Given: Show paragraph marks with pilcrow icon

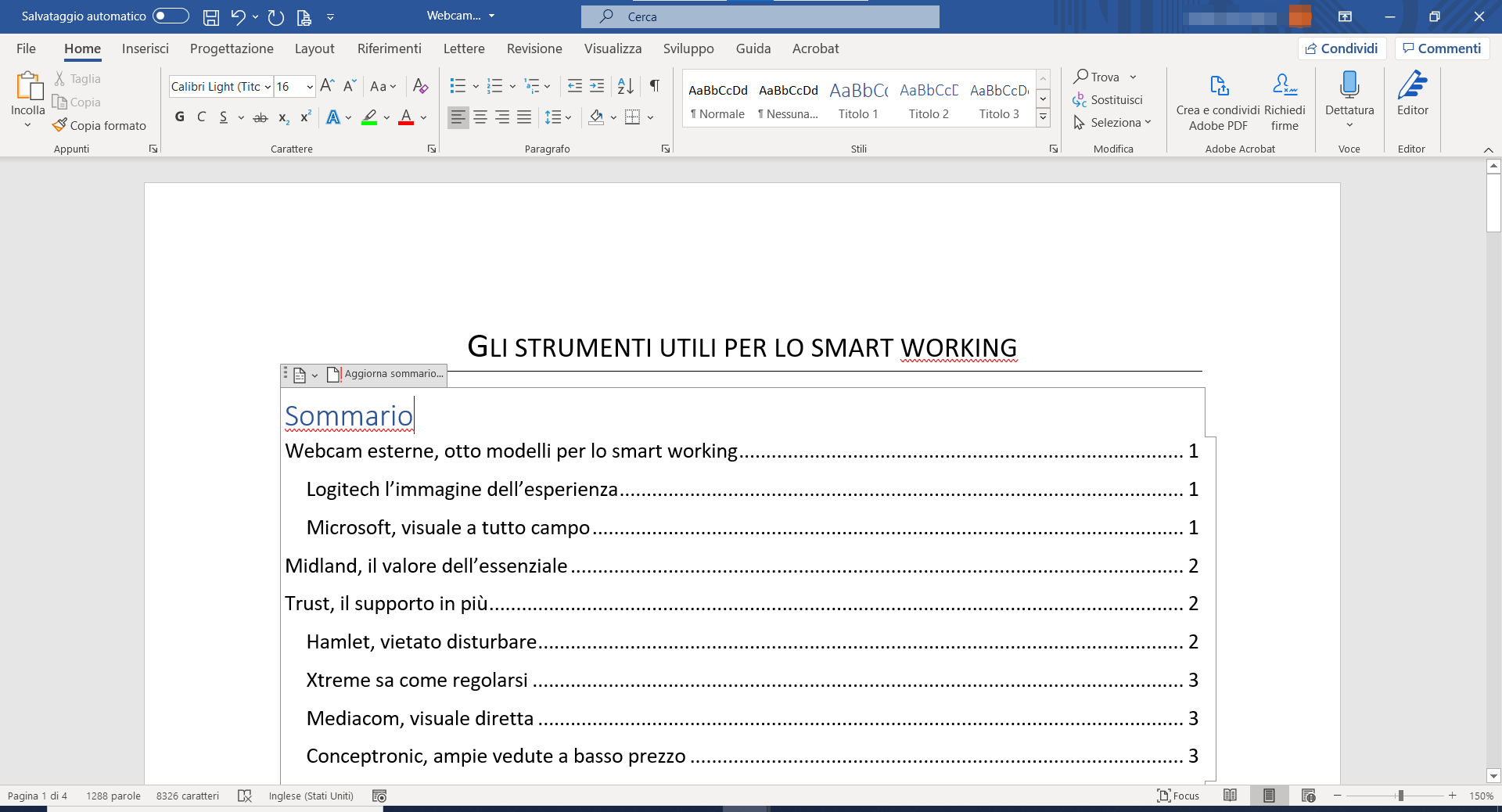Looking at the screenshot, I should [655, 86].
